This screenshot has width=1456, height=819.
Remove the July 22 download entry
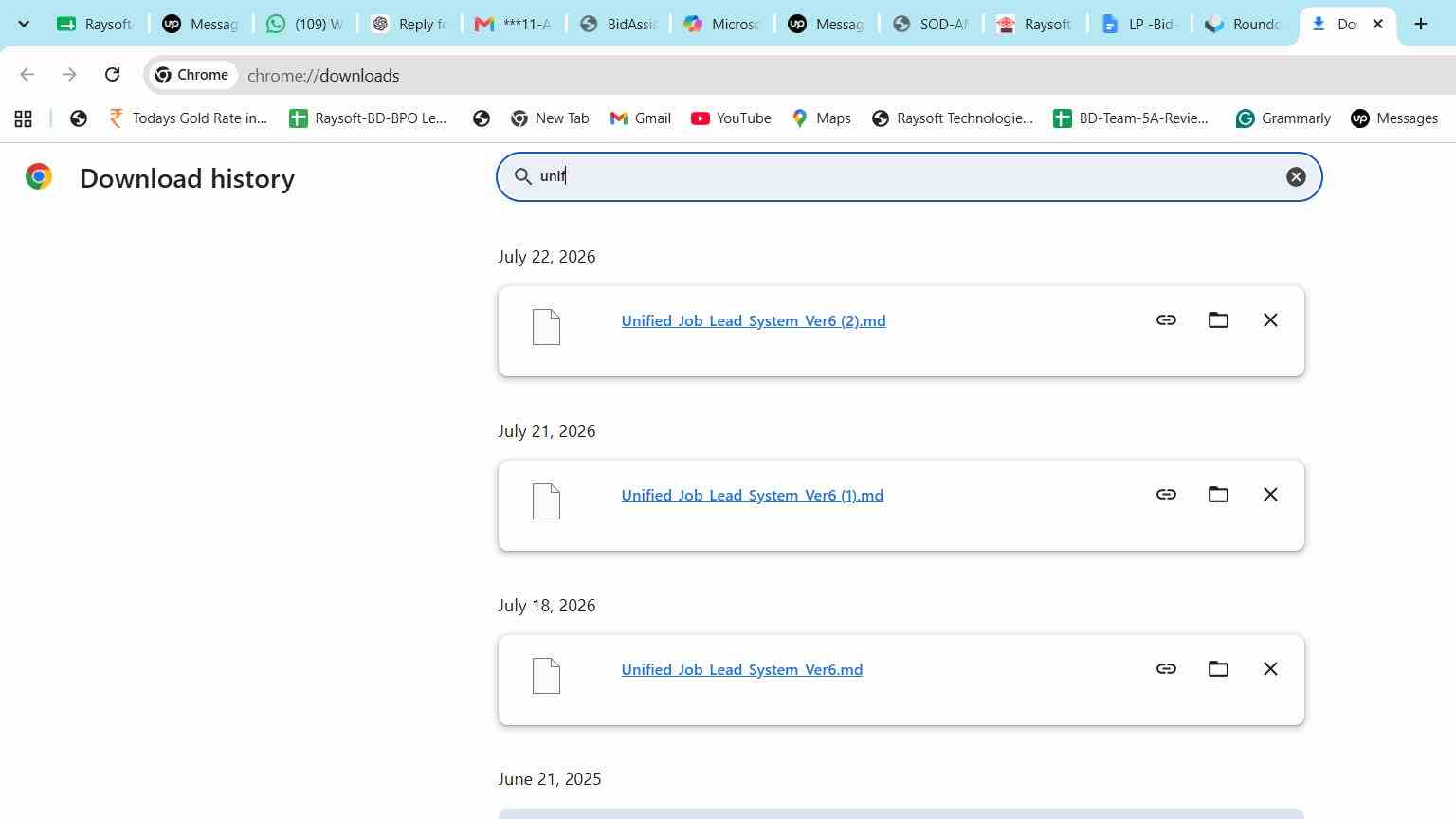[1270, 320]
